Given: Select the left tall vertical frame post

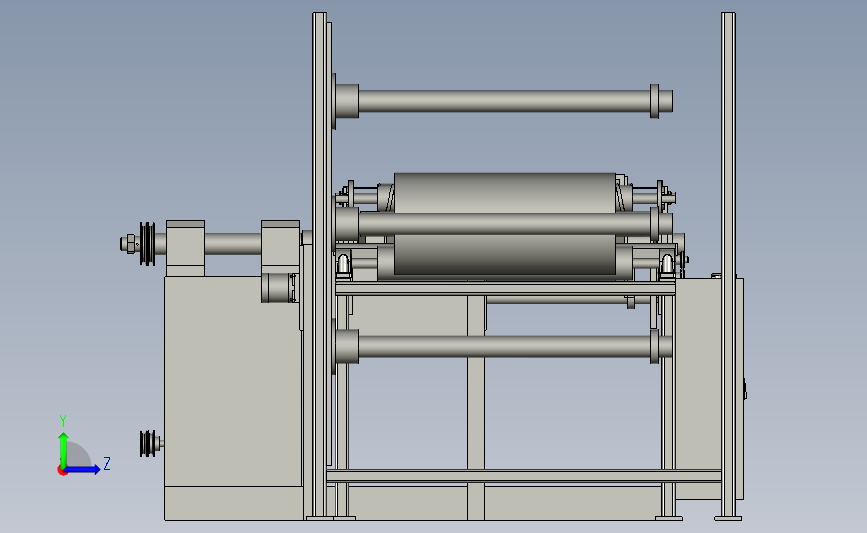Looking at the screenshot, I should click(x=319, y=265).
